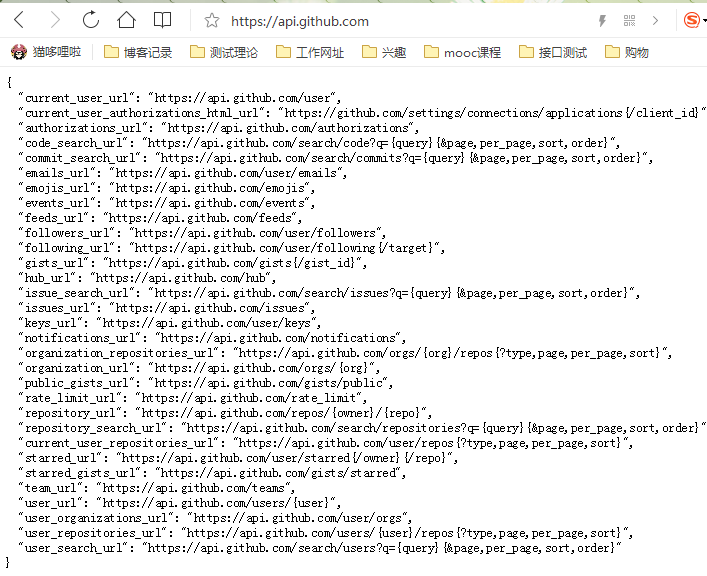The image size is (707, 576).
Task: Open the 博客记录 bookmark folder
Action: [x=138, y=52]
